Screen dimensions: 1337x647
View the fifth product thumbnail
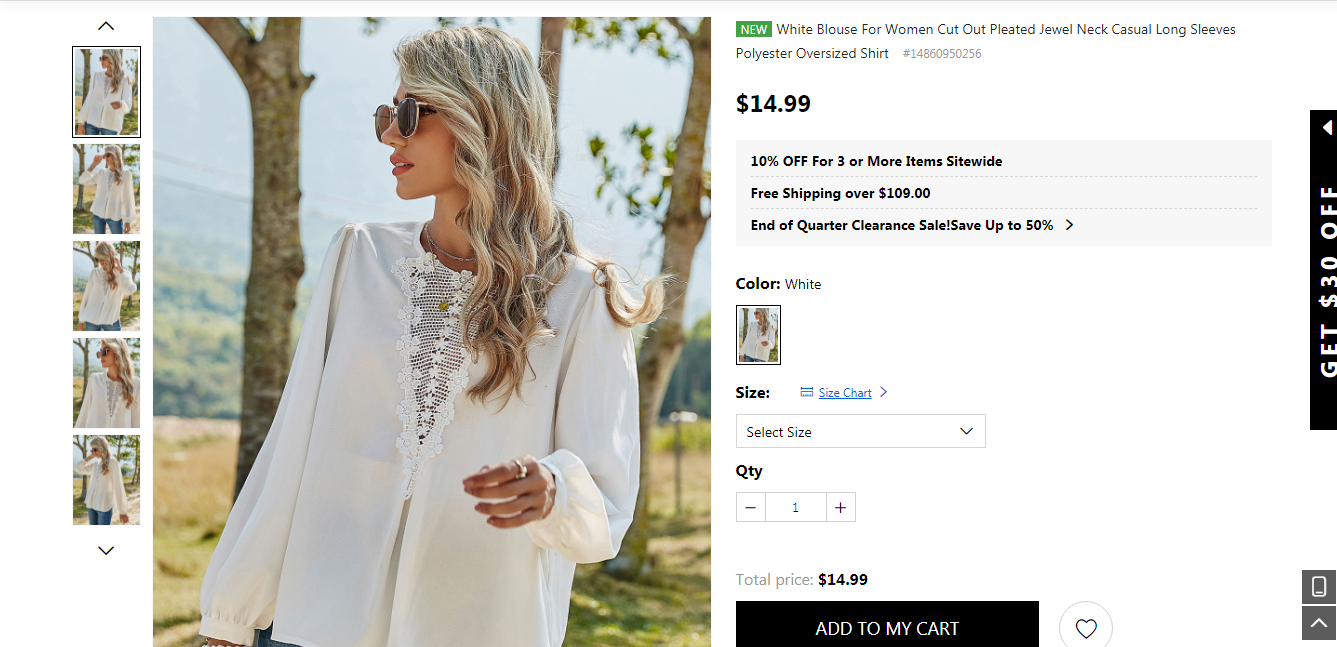tap(106, 480)
